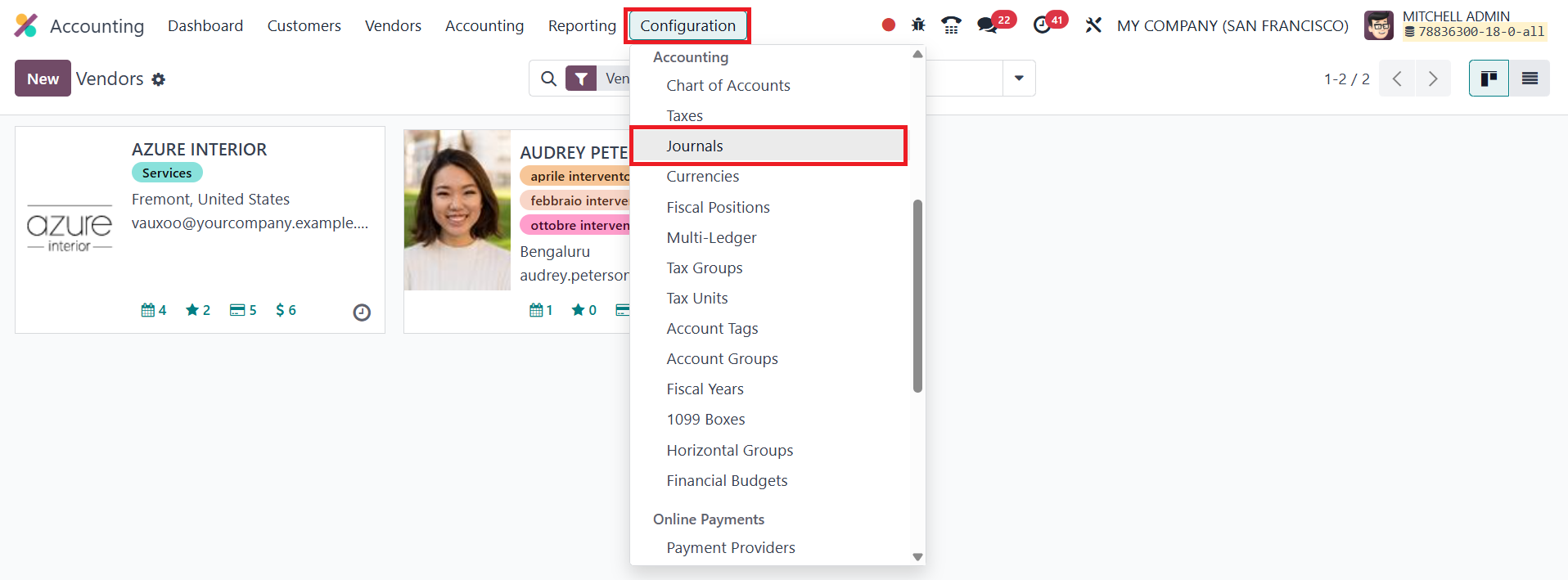Click the red recording dot icon
This screenshot has width=1568, height=580.
[888, 25]
